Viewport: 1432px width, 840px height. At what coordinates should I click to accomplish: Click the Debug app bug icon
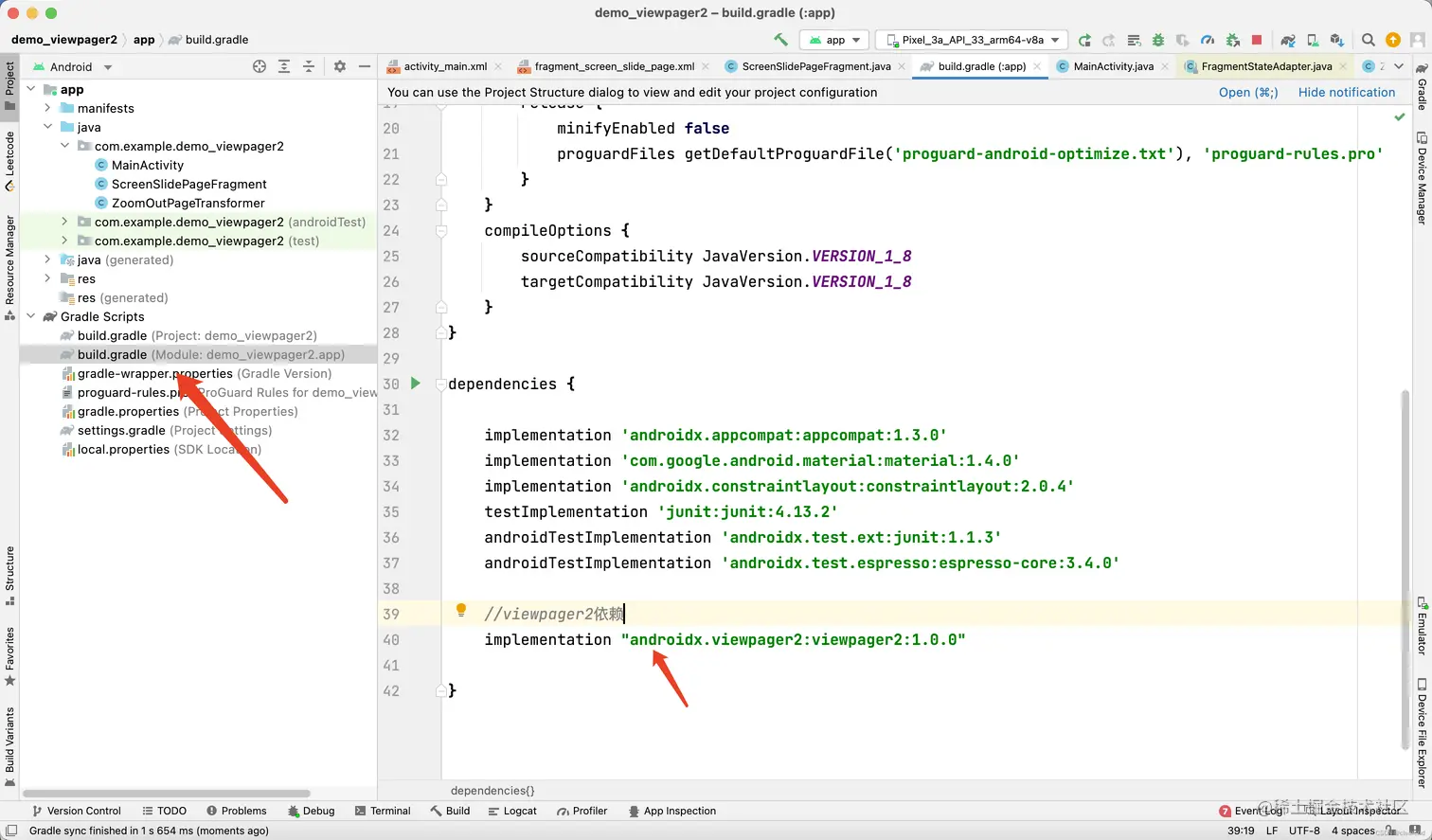1157,40
